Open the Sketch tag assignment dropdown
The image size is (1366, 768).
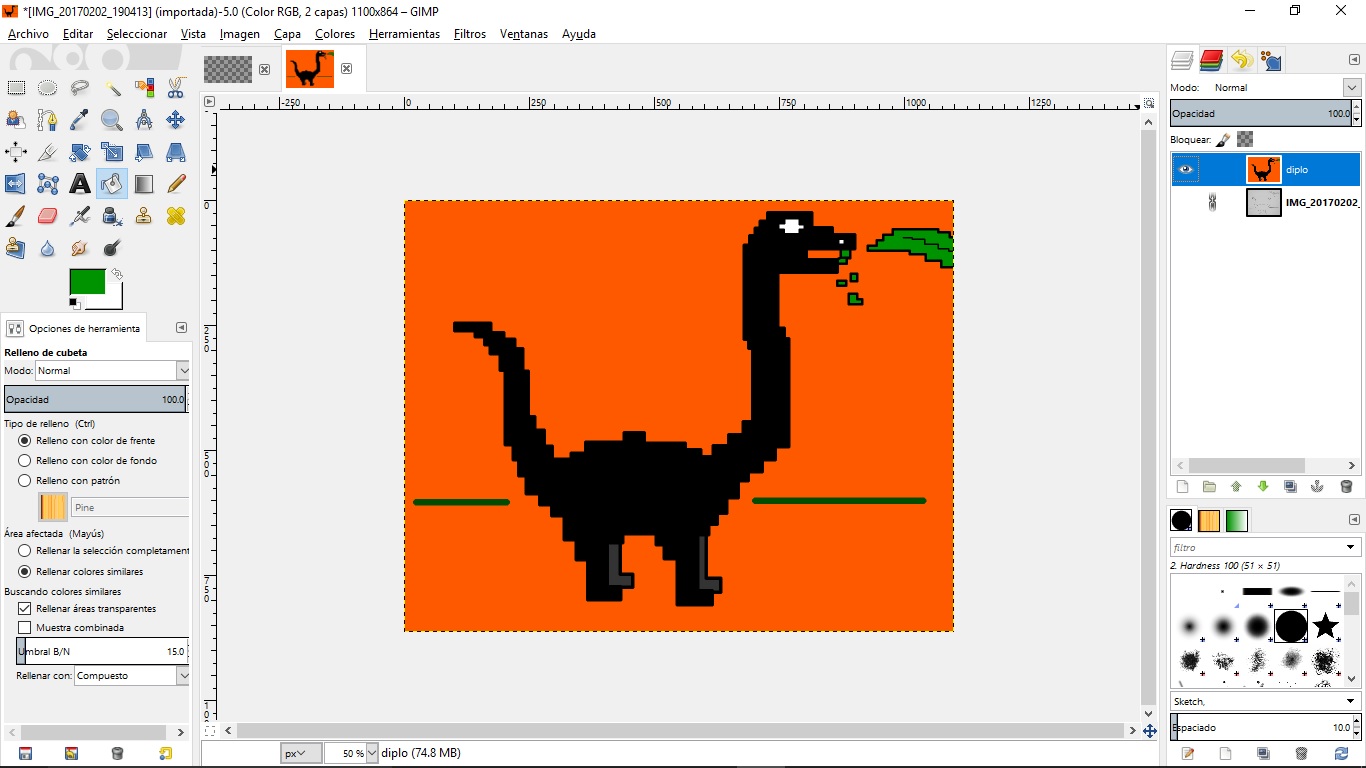1352,702
